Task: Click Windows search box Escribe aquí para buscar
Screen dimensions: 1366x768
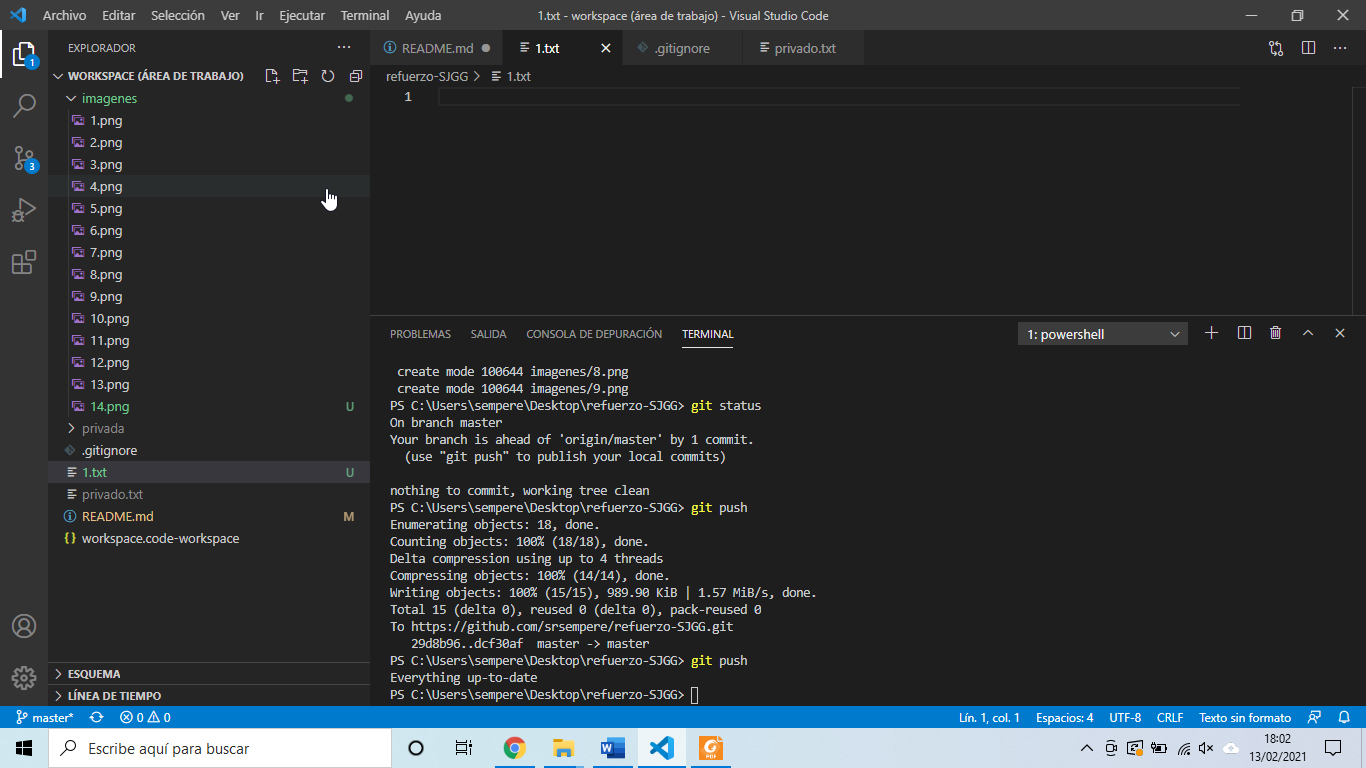Action: pyautogui.click(x=220, y=748)
